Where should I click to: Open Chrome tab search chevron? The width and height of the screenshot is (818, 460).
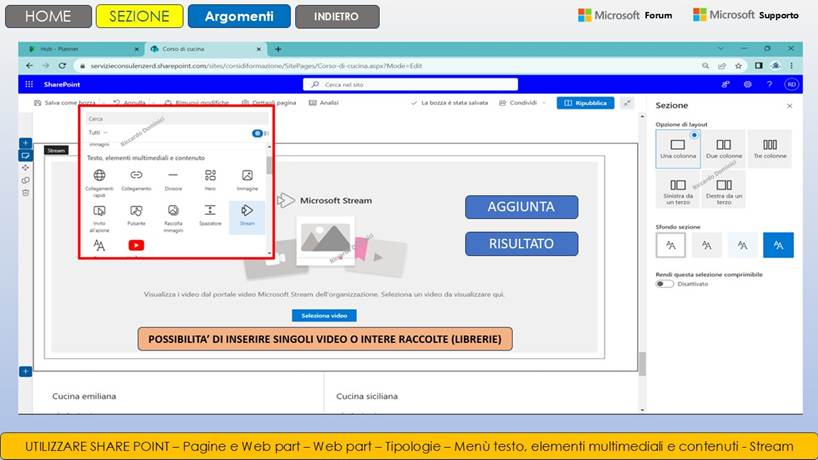pos(720,49)
